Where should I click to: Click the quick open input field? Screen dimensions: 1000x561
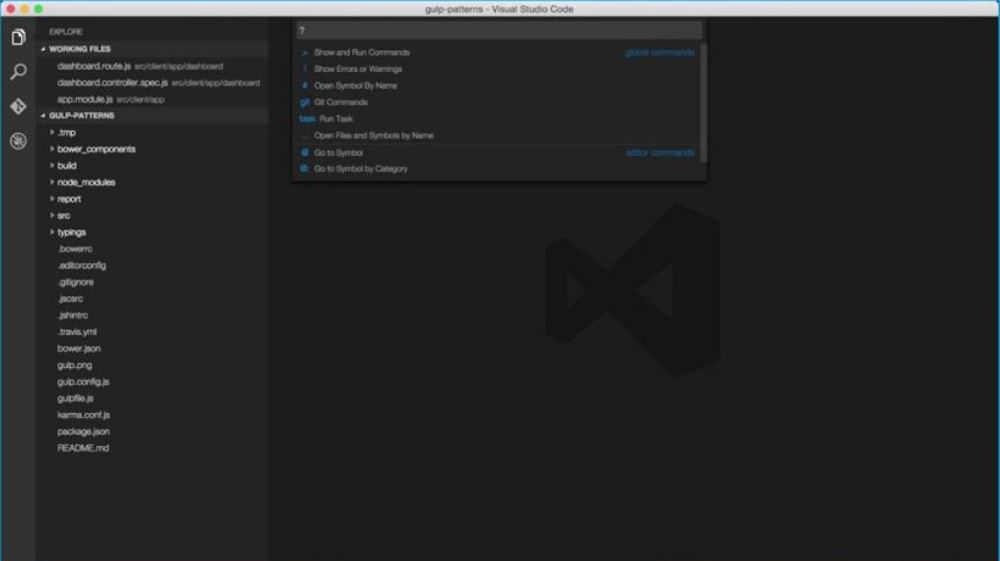point(499,30)
